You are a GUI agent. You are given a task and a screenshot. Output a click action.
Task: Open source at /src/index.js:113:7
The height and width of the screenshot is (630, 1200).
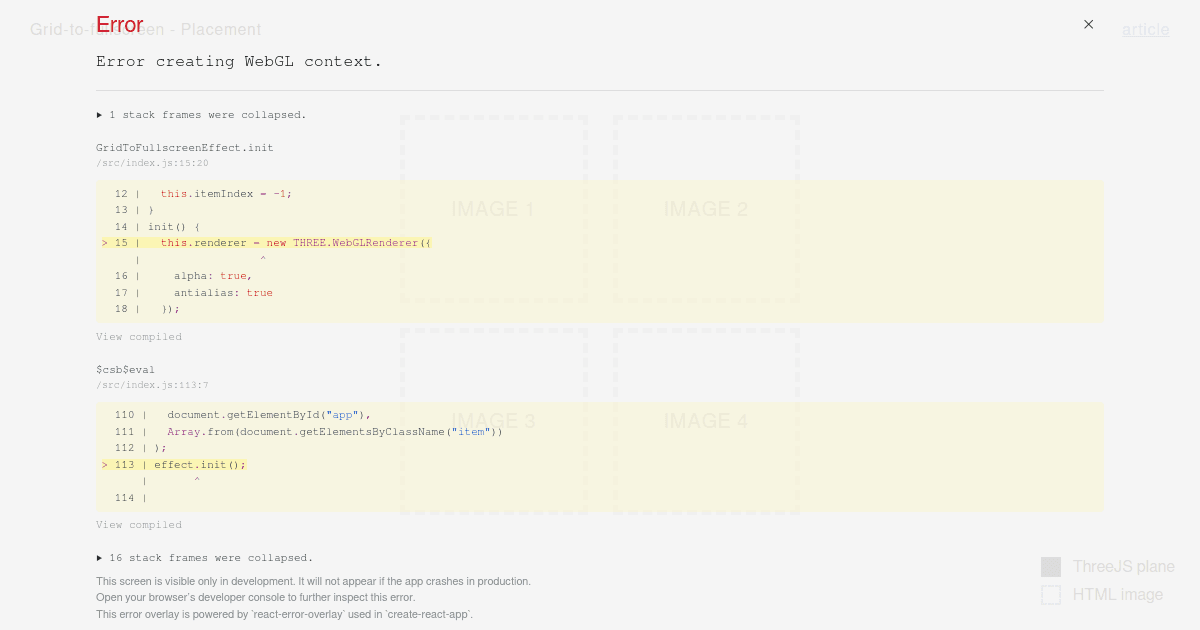152,385
